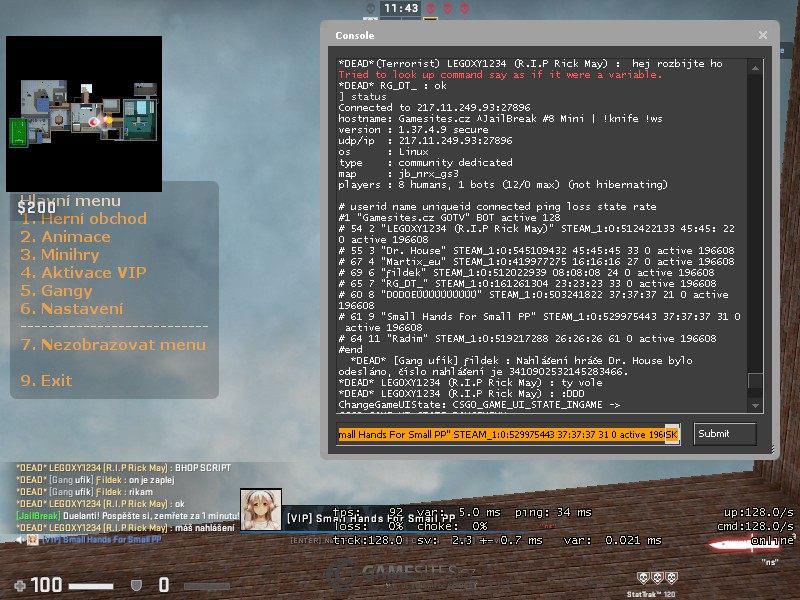Click the console scrollbar up arrow
The width and height of the screenshot is (800, 600).
point(756,65)
